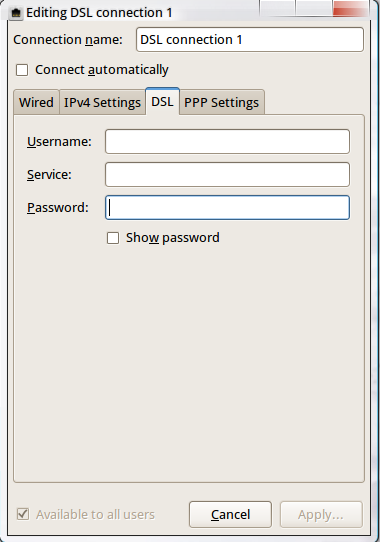
Task: Go to the PPP Settings tab
Action: click(x=221, y=102)
